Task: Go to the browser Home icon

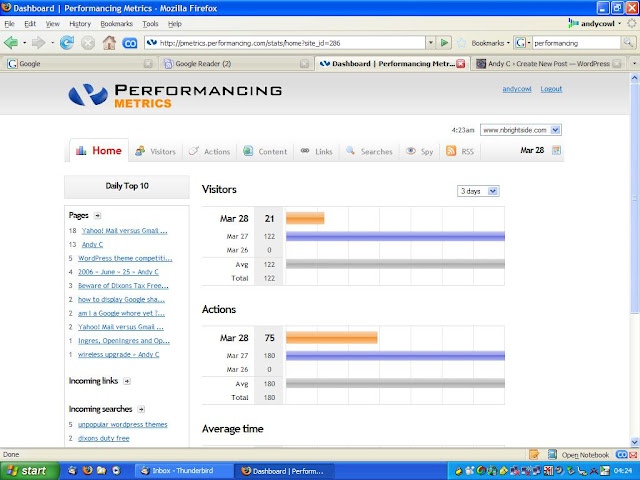Action: click(x=109, y=42)
